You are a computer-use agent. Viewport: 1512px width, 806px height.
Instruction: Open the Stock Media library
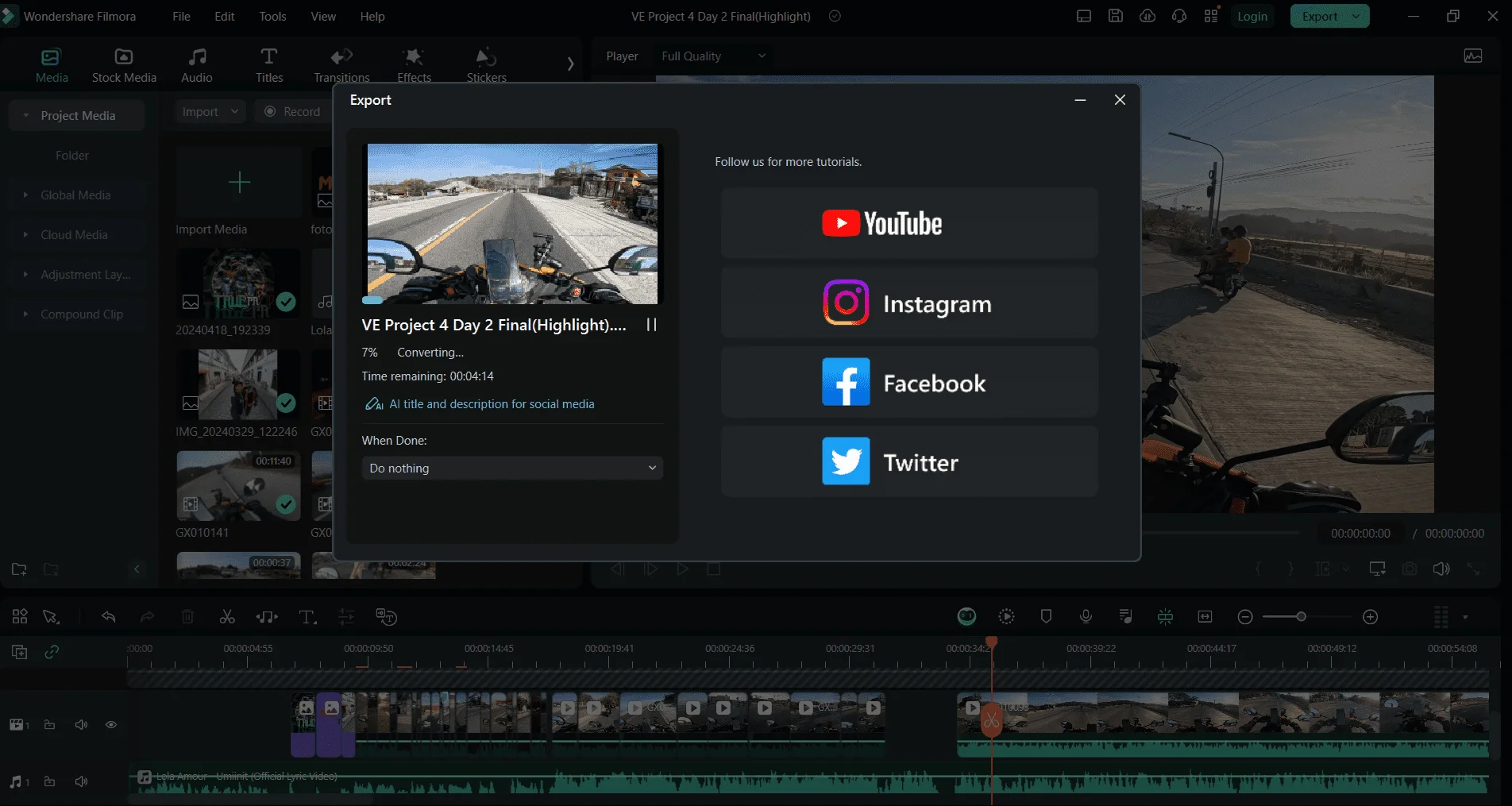click(x=124, y=65)
